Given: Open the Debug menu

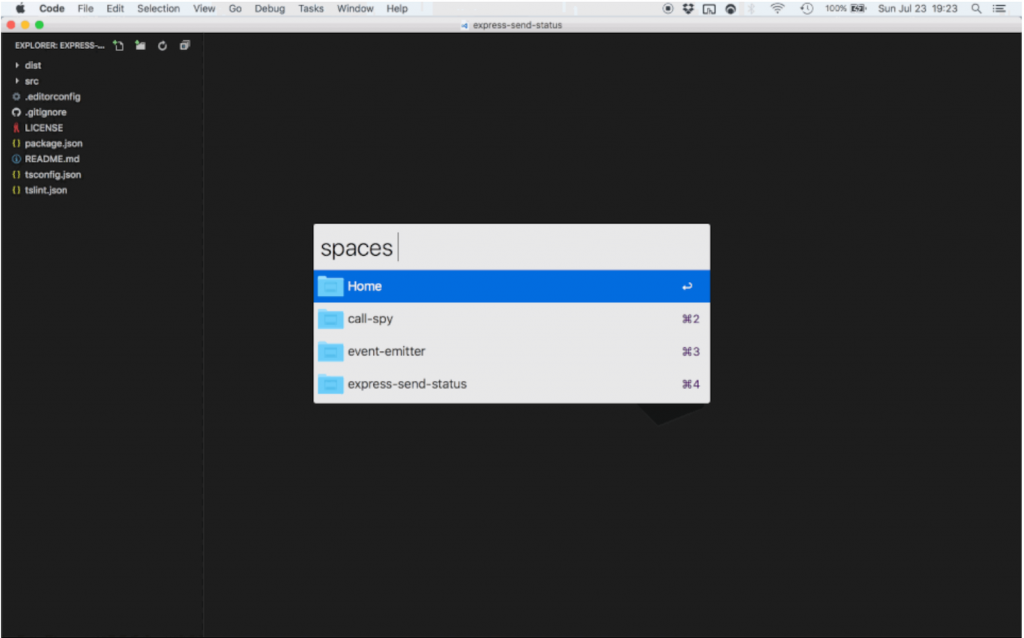Looking at the screenshot, I should click(x=269, y=8).
